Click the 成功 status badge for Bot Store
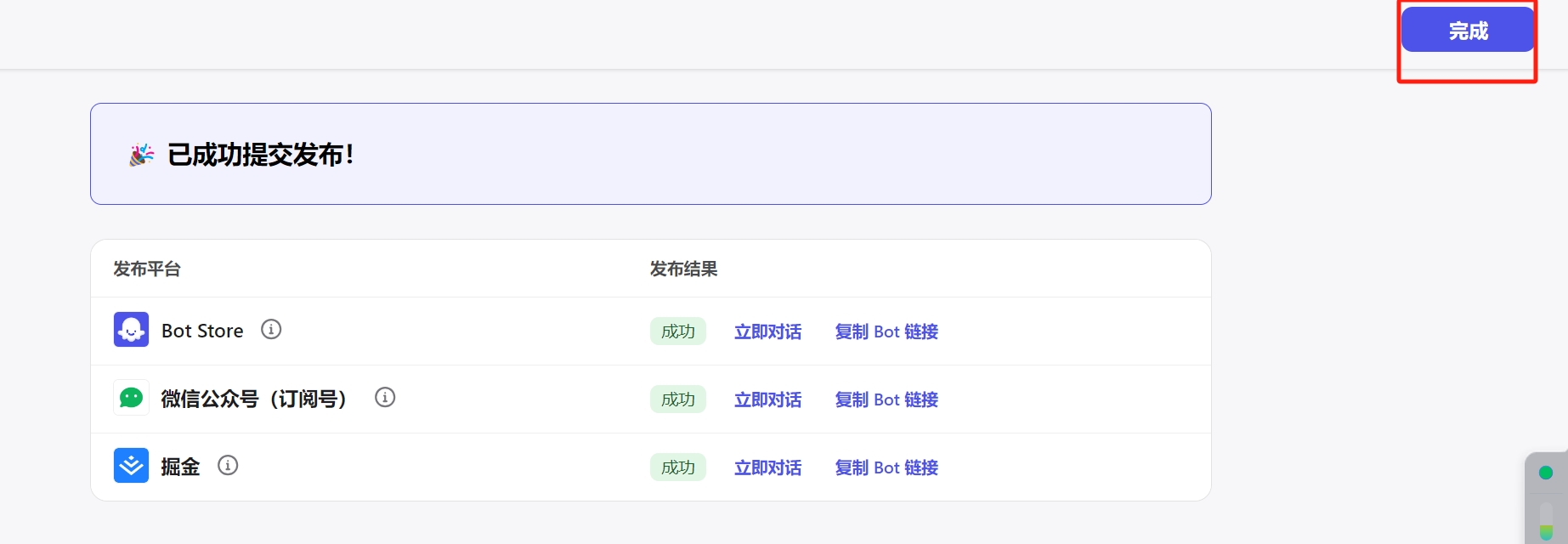 pyautogui.click(x=678, y=331)
